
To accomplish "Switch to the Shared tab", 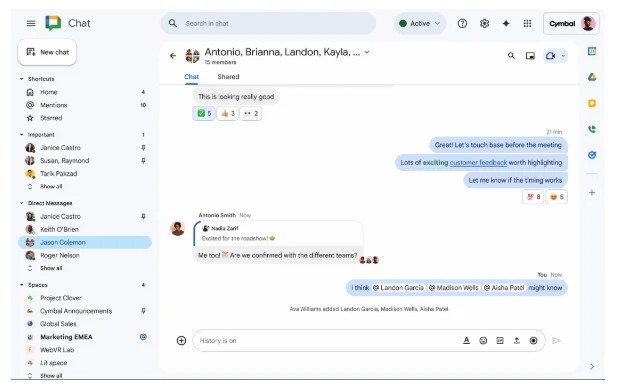I will (x=228, y=77).
